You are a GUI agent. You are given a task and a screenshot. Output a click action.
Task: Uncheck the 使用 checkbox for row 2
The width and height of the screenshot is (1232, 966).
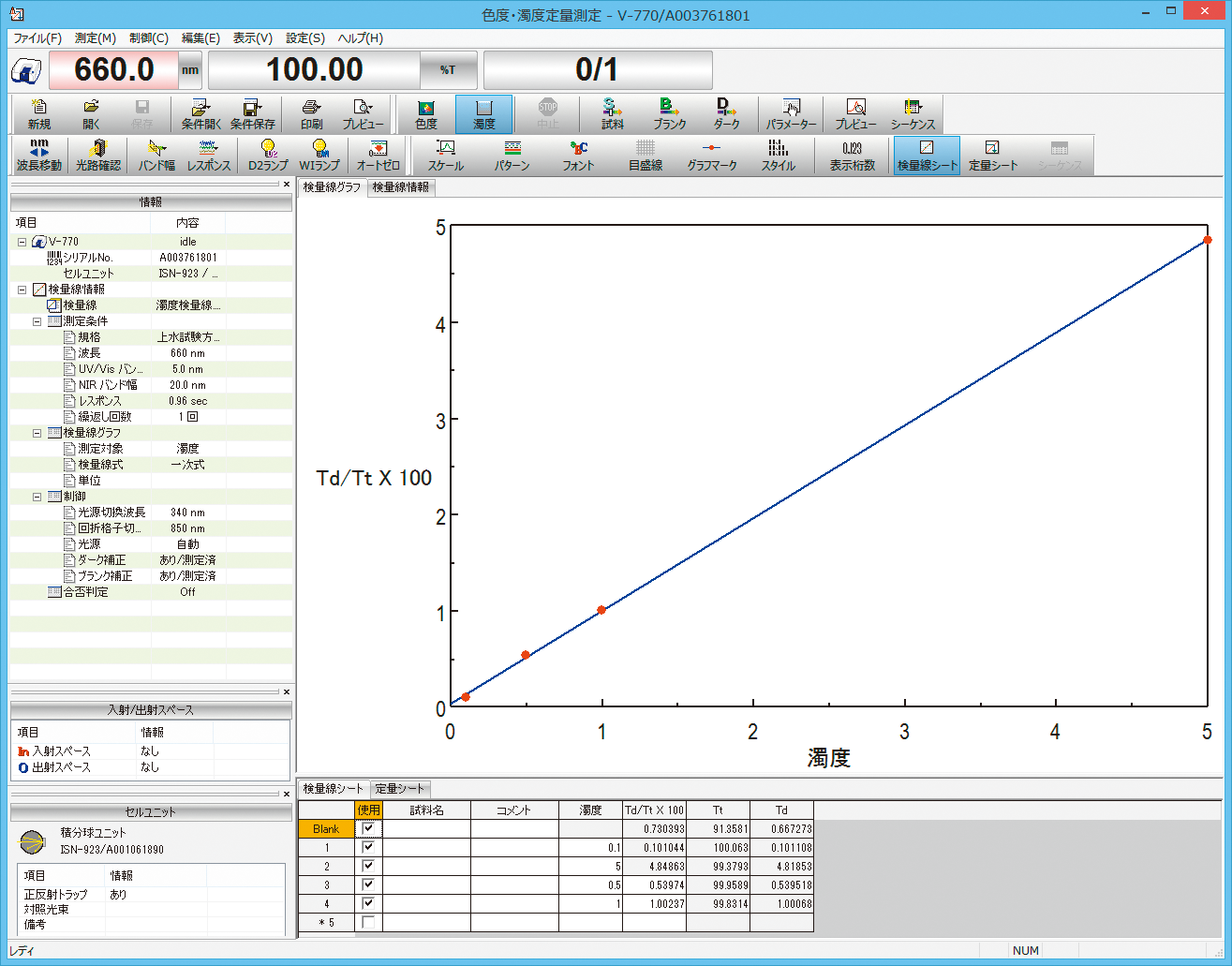click(x=368, y=866)
